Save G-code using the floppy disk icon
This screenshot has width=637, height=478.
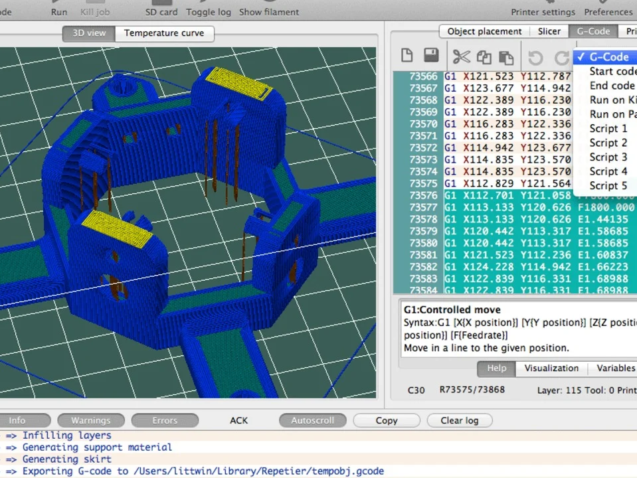[431, 57]
